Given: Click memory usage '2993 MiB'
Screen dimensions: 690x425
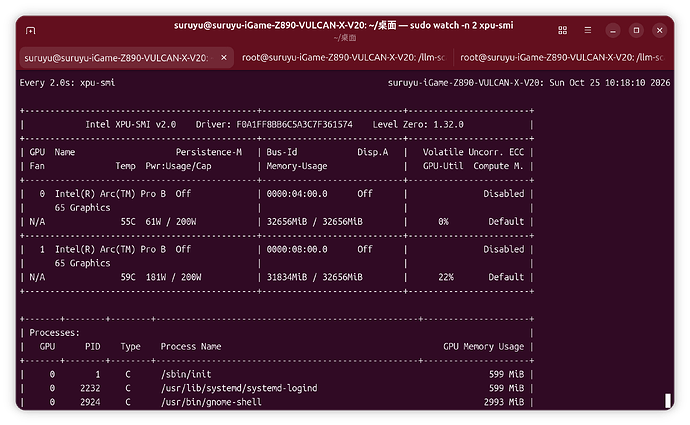Looking at the screenshot, I should pyautogui.click(x=504, y=402).
